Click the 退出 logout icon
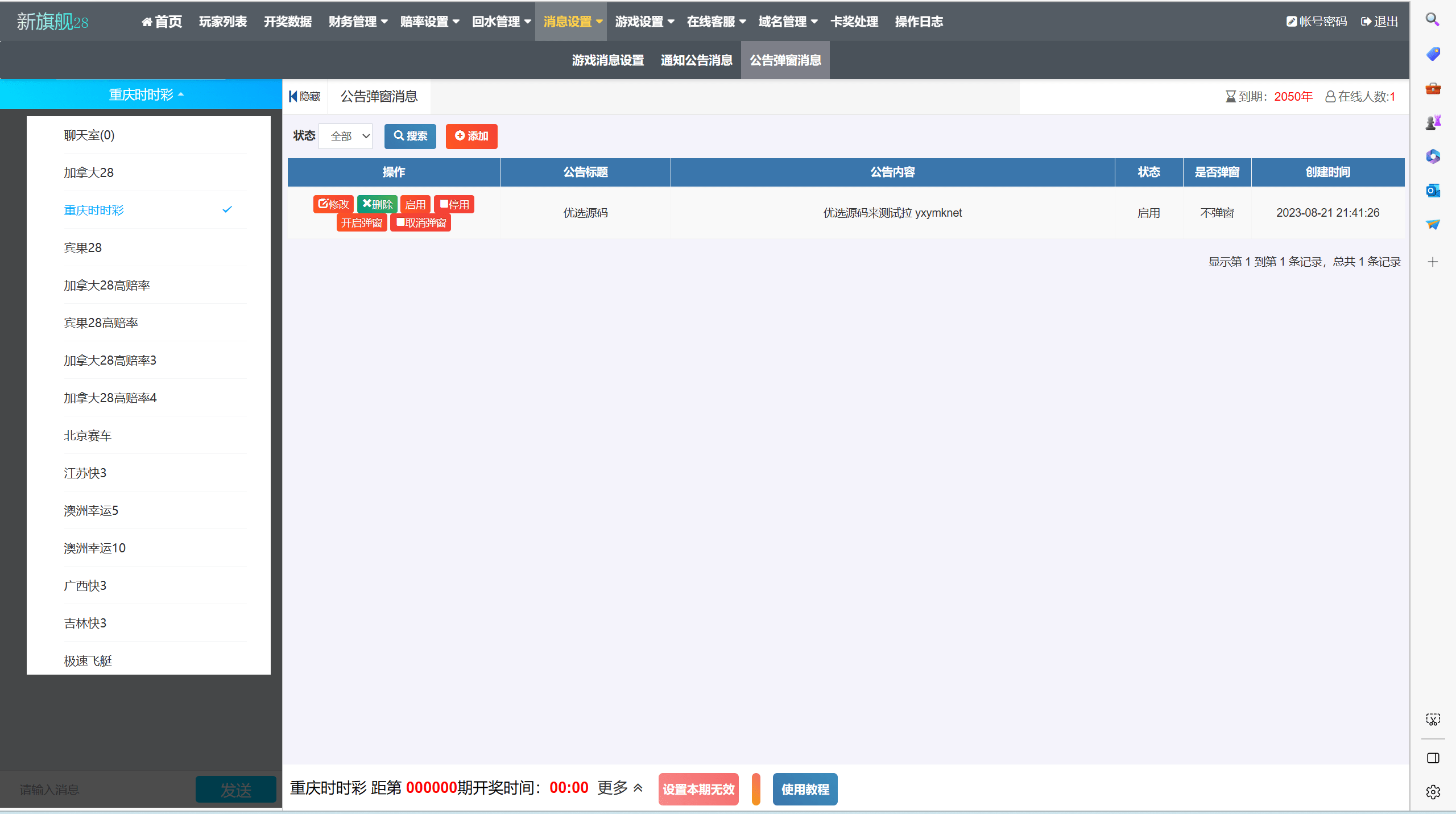Screen dimensions: 1456x814 (1379, 22)
